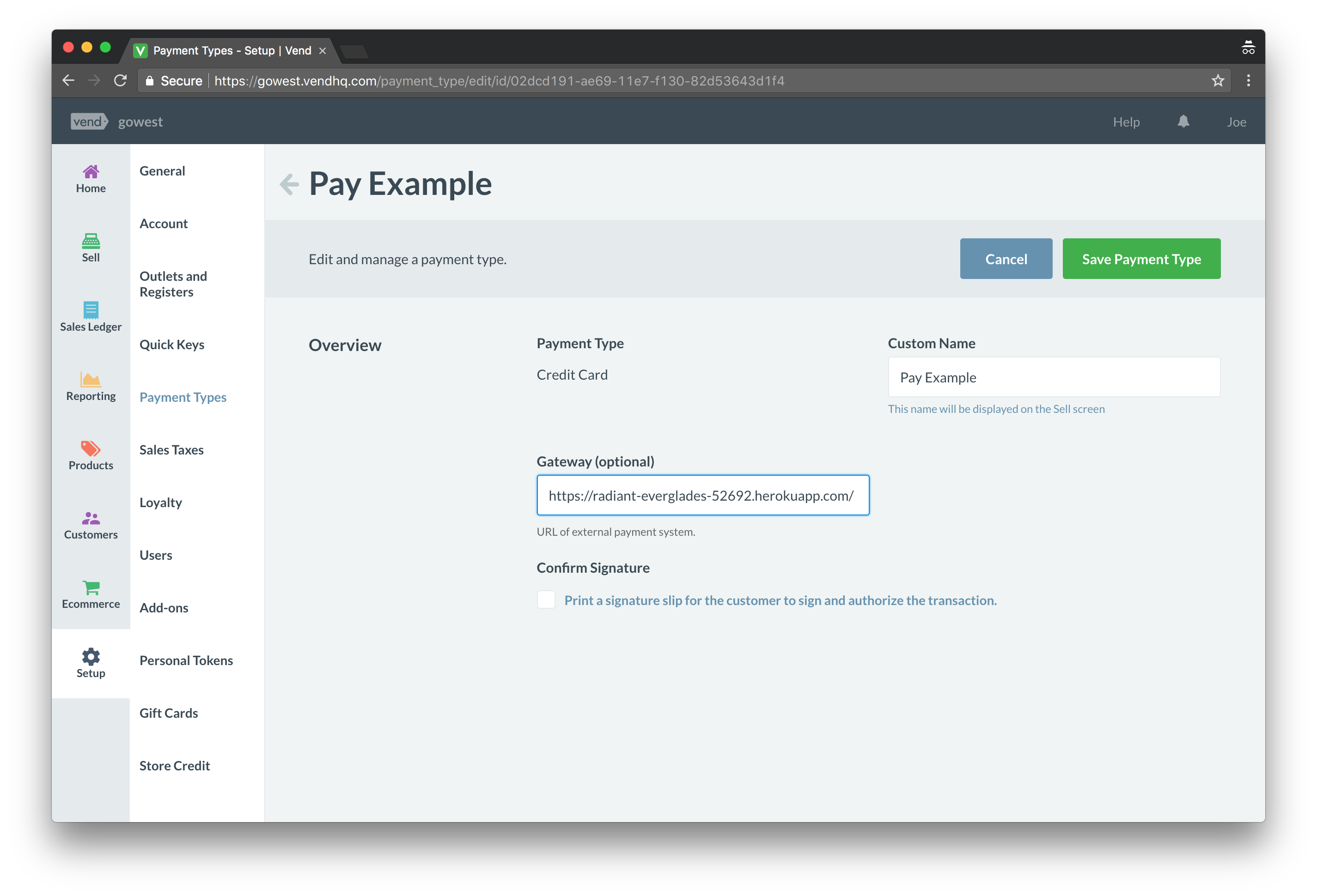Click Save Payment Type button
This screenshot has width=1317, height=896.
point(1141,259)
